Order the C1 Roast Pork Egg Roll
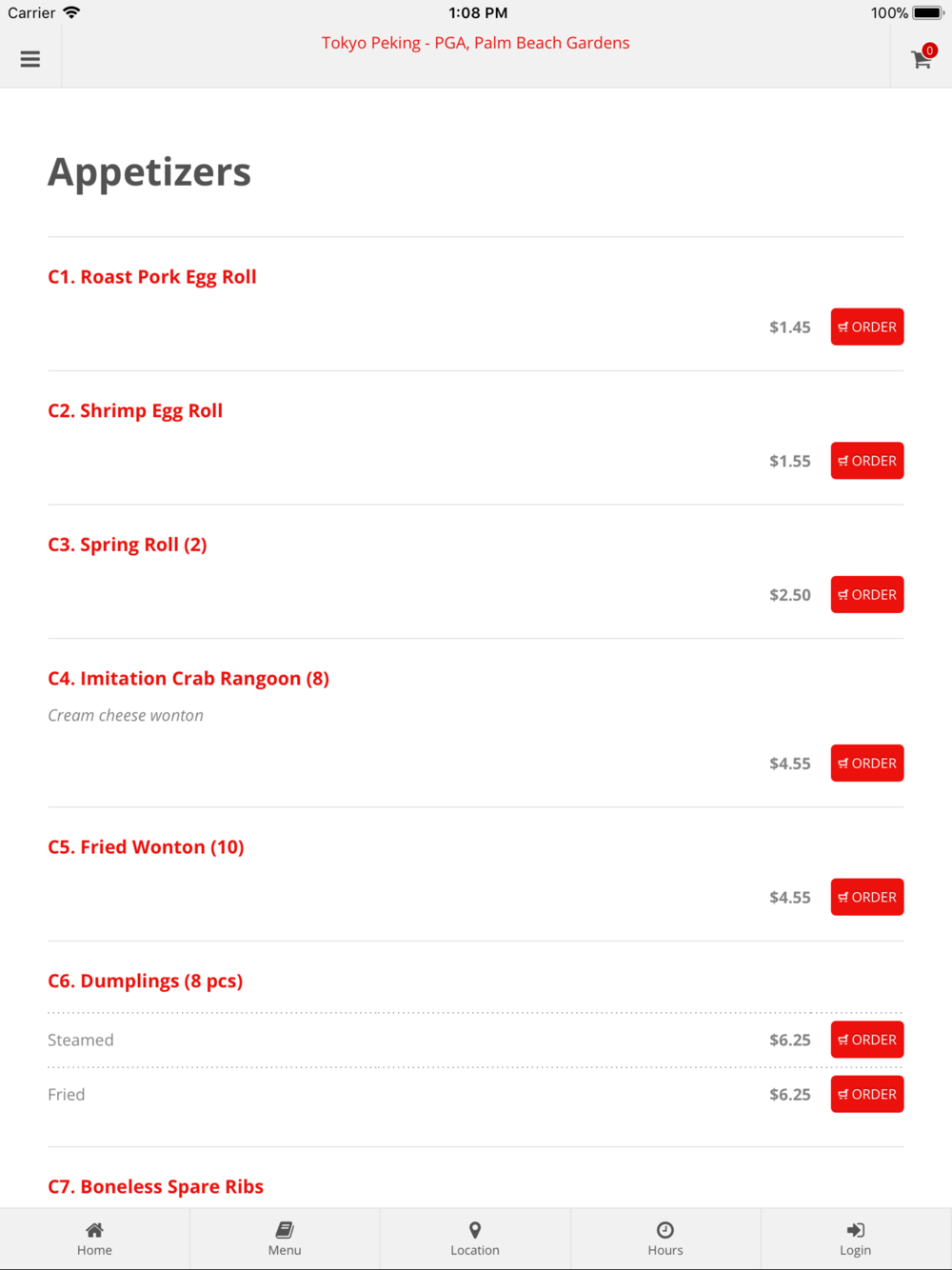This screenshot has width=952, height=1270. pos(867,327)
